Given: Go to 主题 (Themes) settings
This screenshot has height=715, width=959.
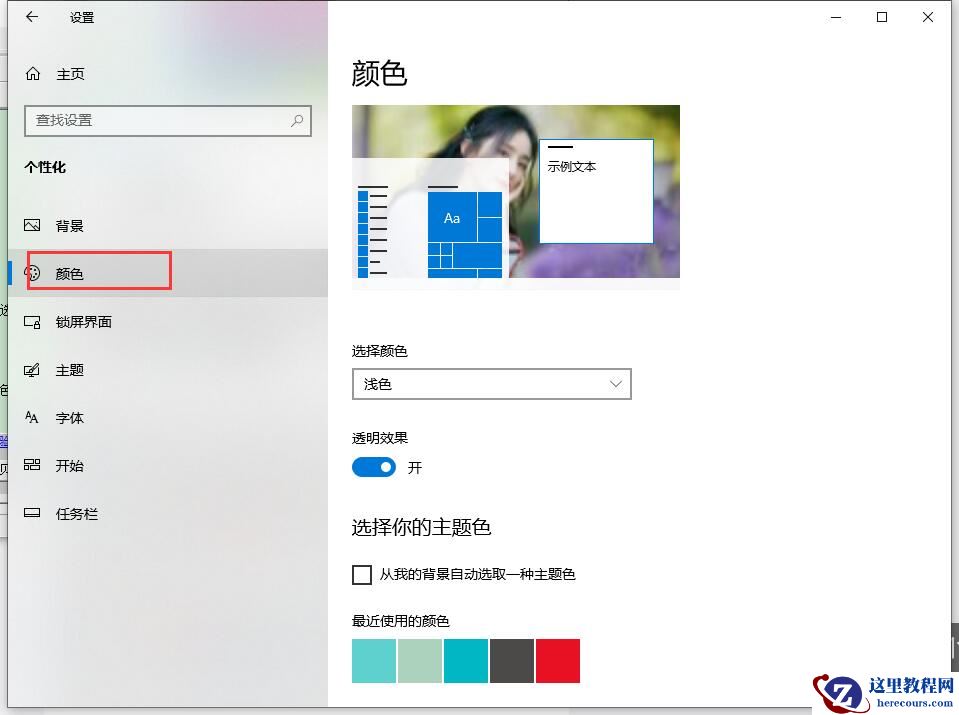Looking at the screenshot, I should pyautogui.click(x=68, y=369).
